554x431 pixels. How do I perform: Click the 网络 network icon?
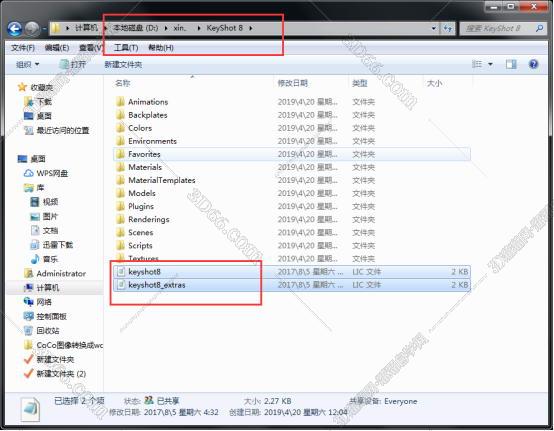pyautogui.click(x=28, y=302)
